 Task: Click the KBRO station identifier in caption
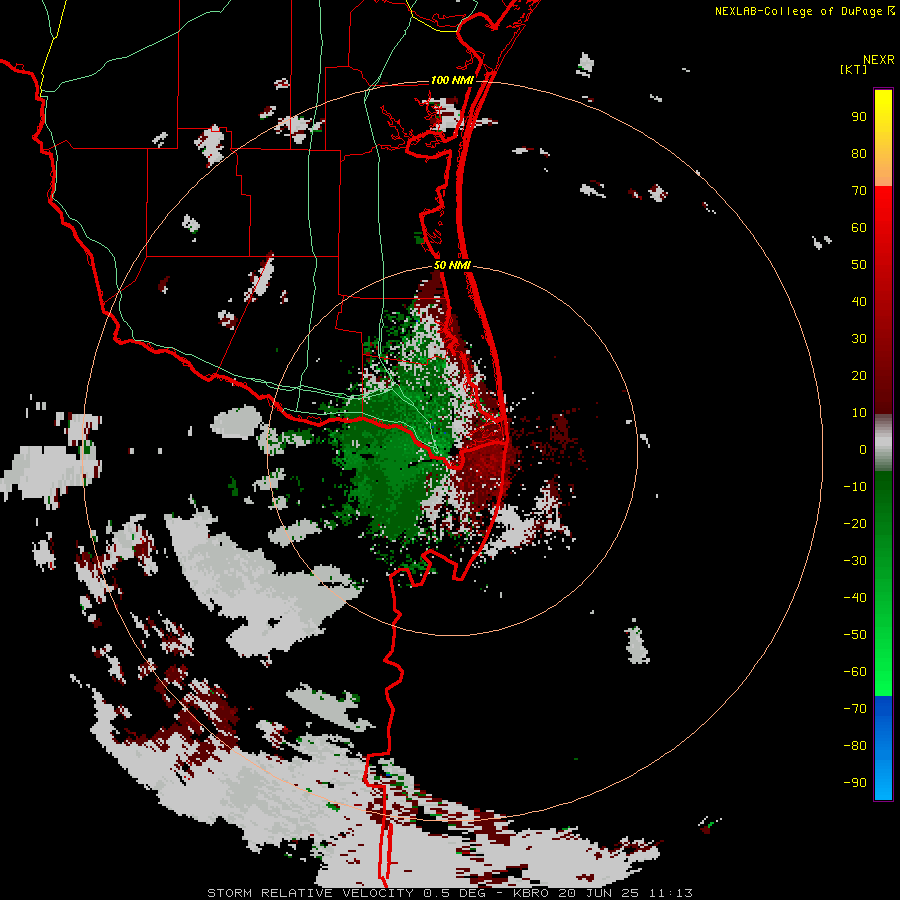point(531,893)
